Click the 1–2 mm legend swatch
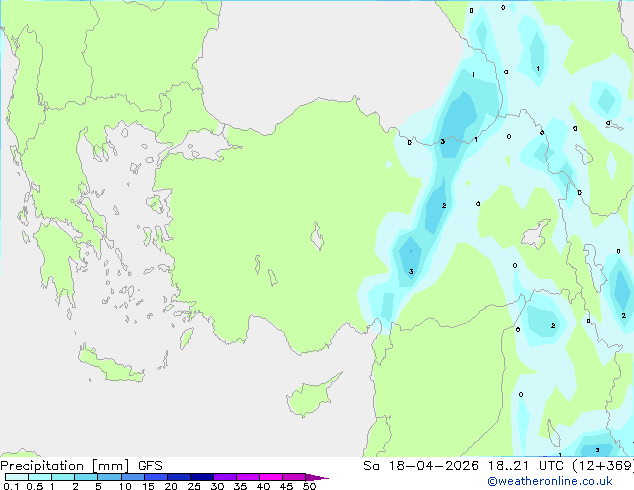This screenshot has width=634, height=490. (x=63, y=477)
